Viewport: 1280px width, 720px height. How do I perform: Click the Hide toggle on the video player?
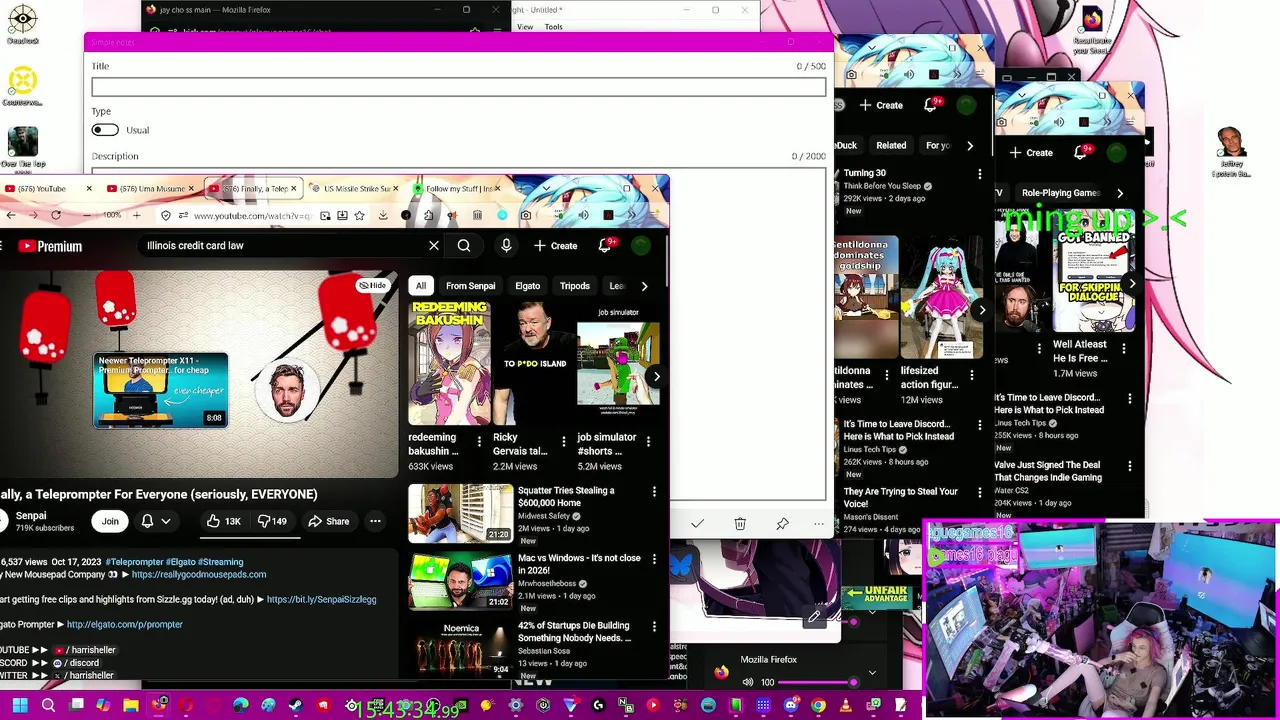373,286
